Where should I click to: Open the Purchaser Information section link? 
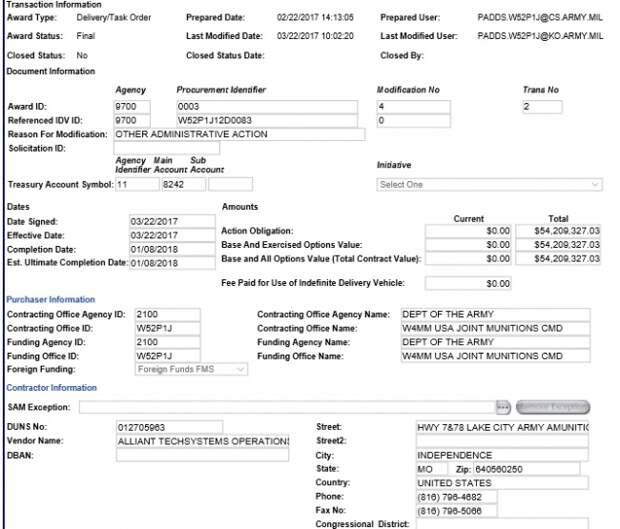coord(51,299)
